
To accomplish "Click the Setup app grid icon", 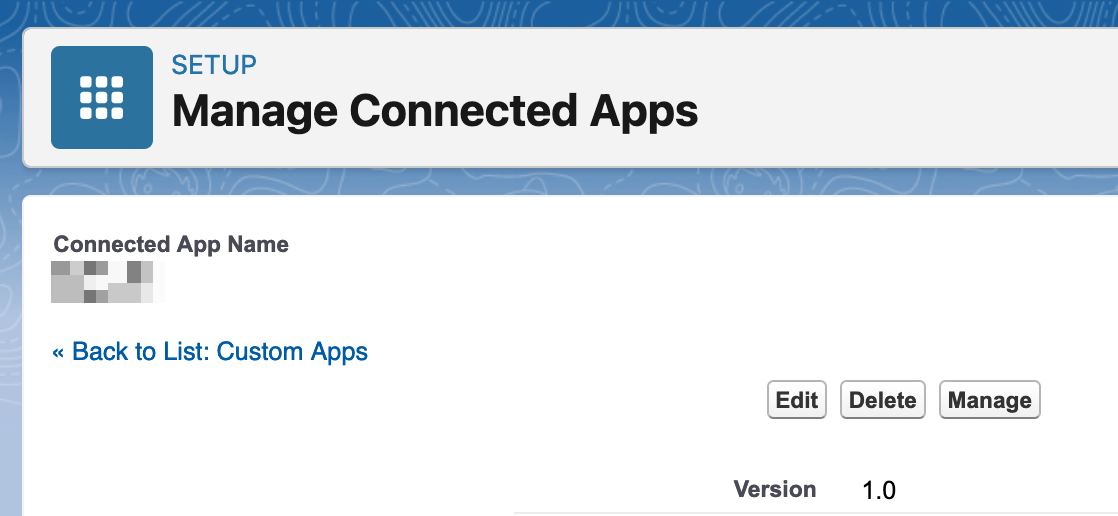I will coord(101,97).
